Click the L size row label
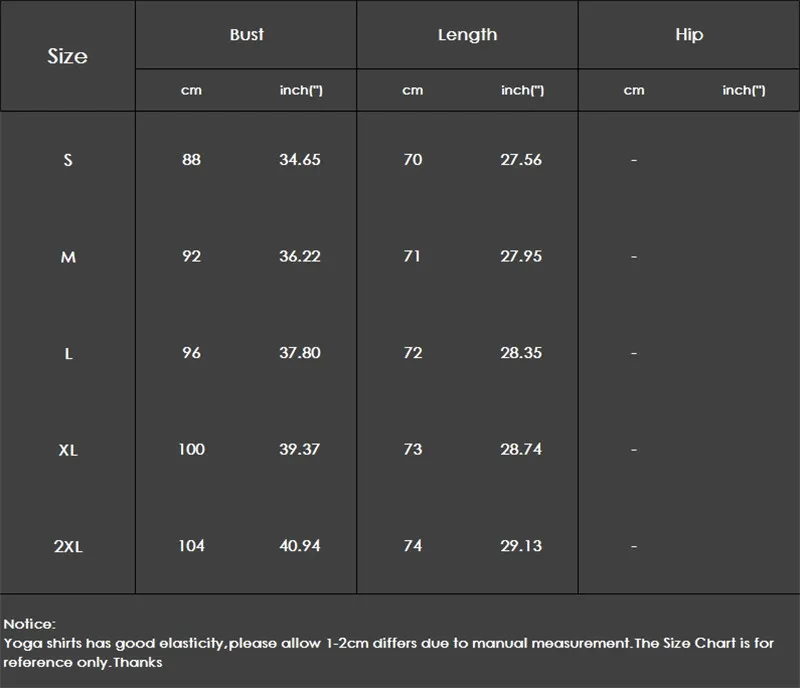 68,353
